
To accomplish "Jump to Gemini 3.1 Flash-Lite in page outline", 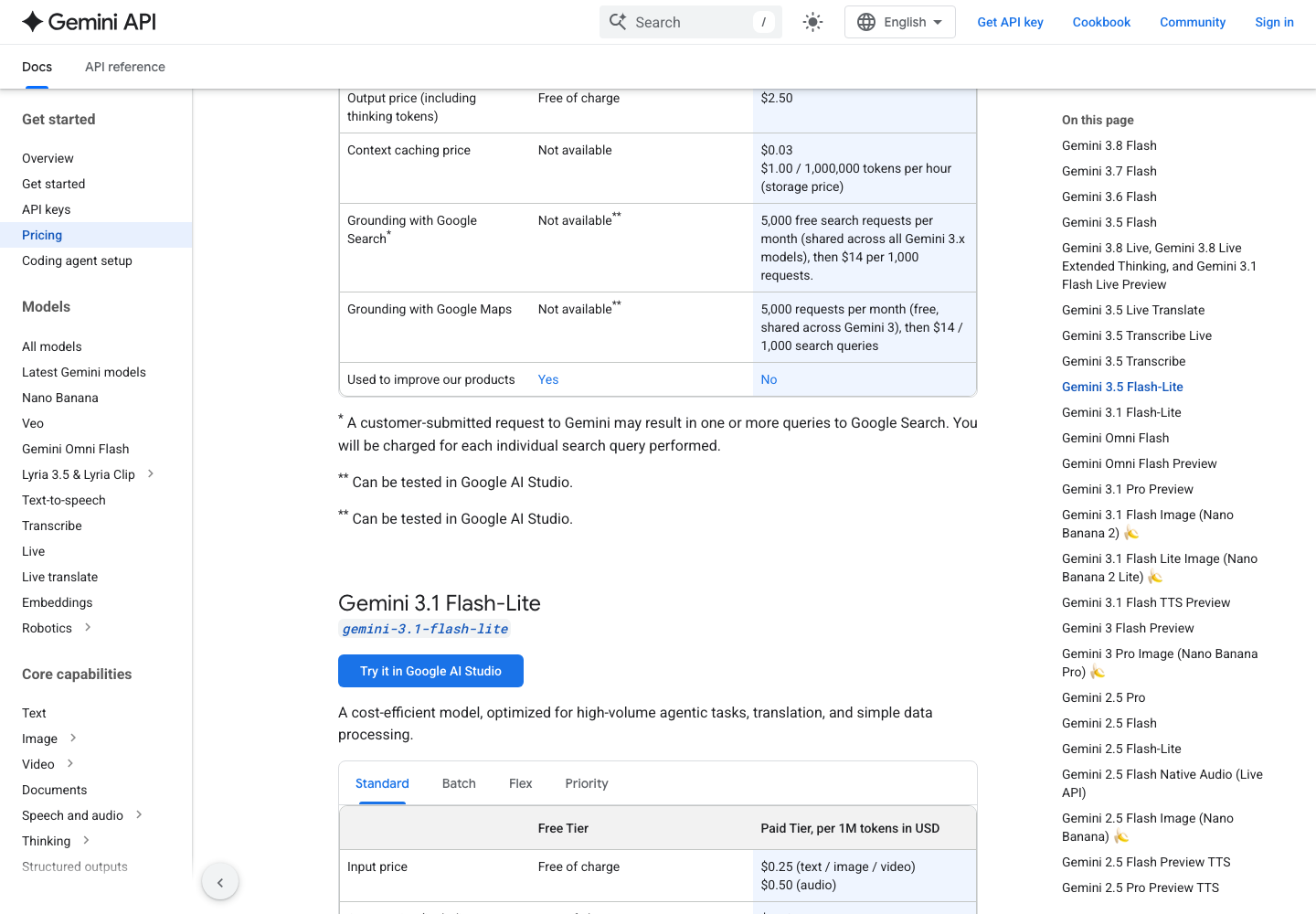I will point(1121,412).
